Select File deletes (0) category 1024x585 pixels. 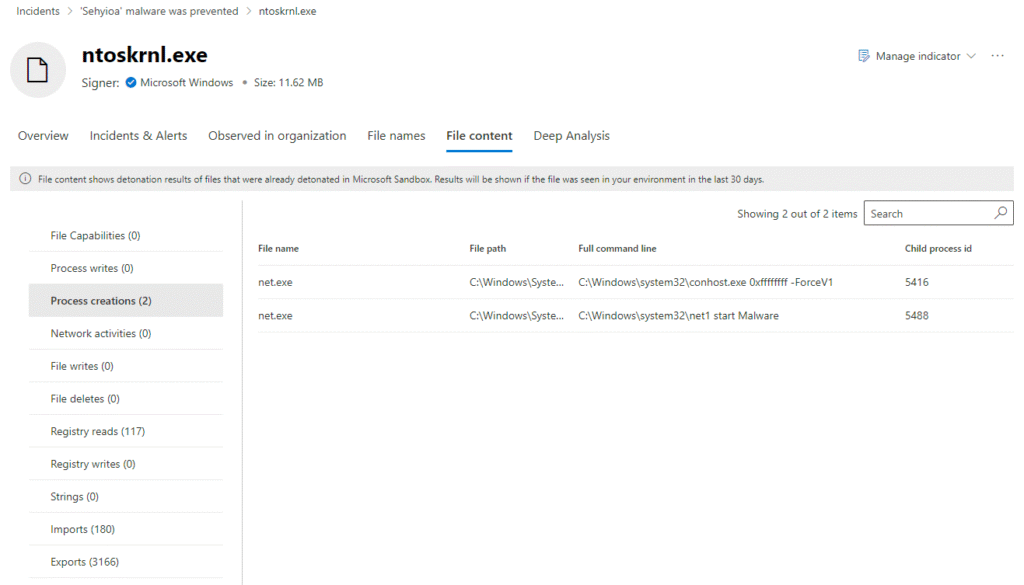(125, 398)
